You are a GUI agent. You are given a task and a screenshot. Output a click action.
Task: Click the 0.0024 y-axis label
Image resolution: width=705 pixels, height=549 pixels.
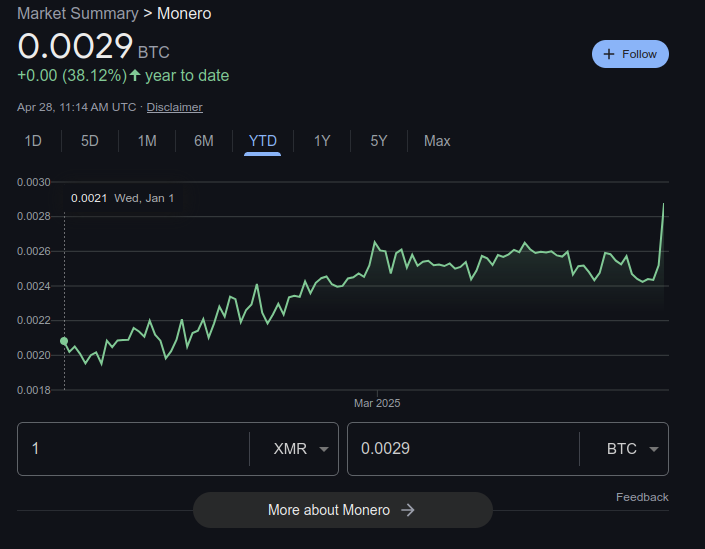coord(34,286)
